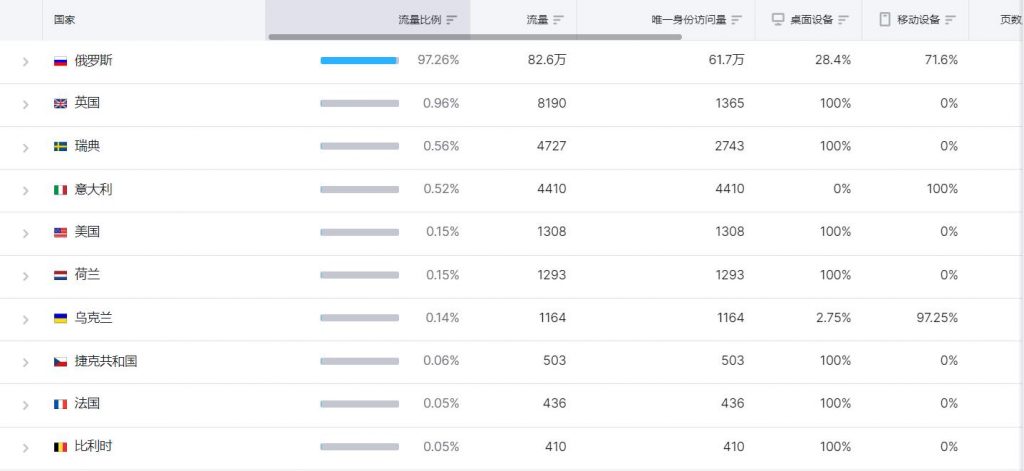Click the mobile phone icon in header

pos(885,19)
